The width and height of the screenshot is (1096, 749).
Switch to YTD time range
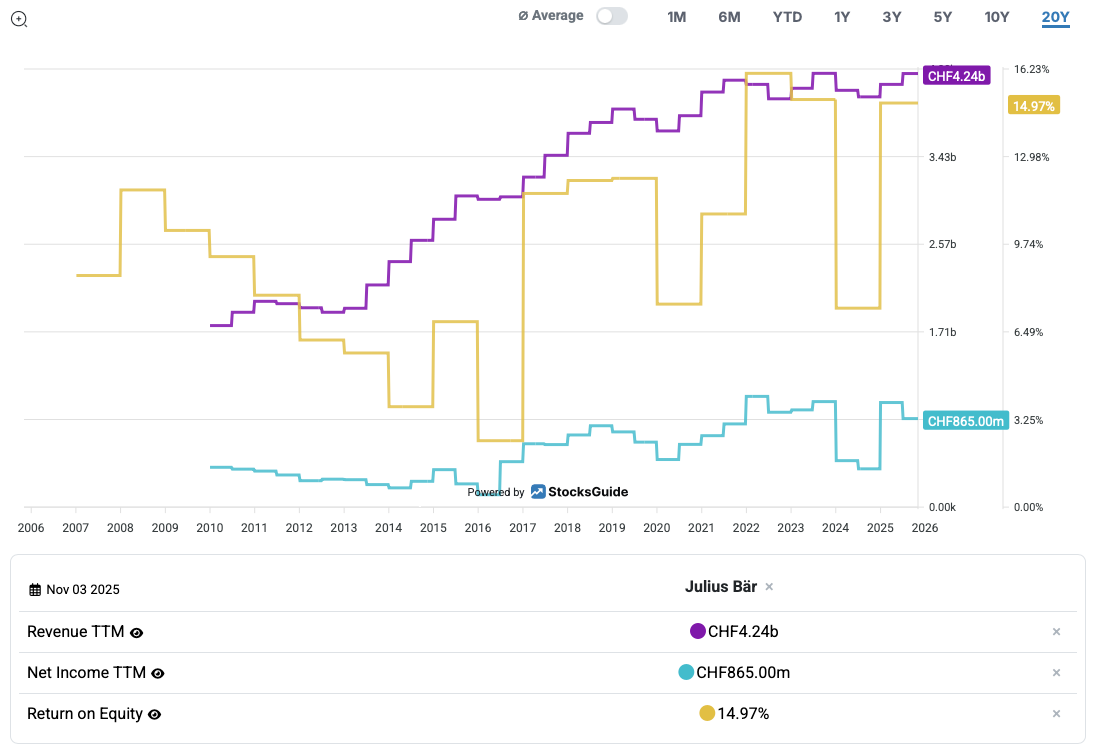coord(787,17)
